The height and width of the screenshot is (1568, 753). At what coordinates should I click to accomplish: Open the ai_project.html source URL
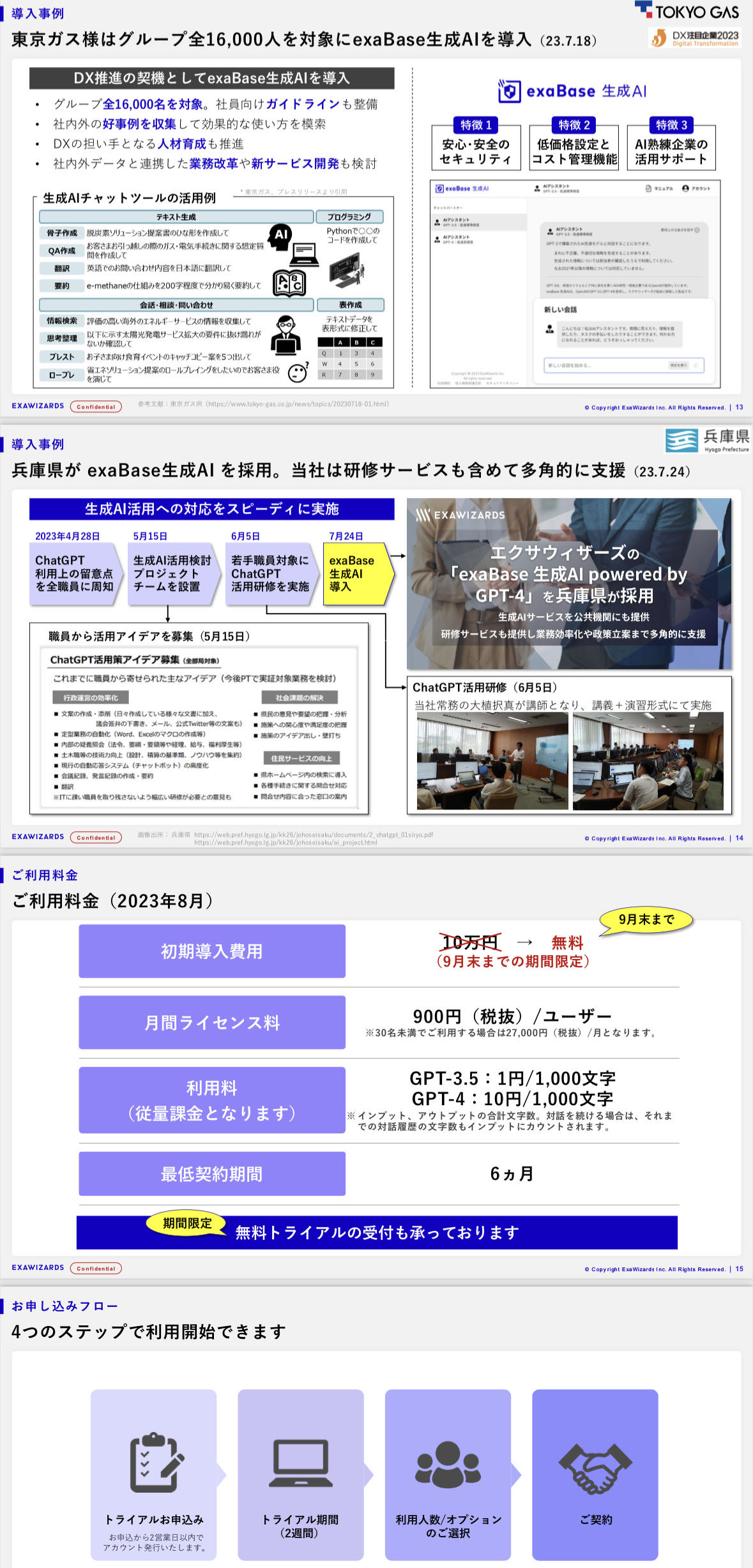[x=285, y=843]
